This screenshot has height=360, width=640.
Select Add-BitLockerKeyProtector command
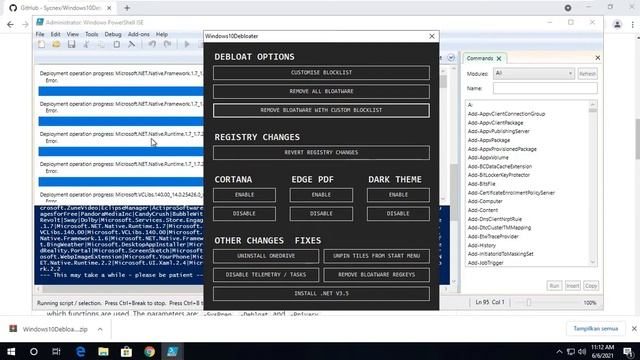[x=499, y=175]
